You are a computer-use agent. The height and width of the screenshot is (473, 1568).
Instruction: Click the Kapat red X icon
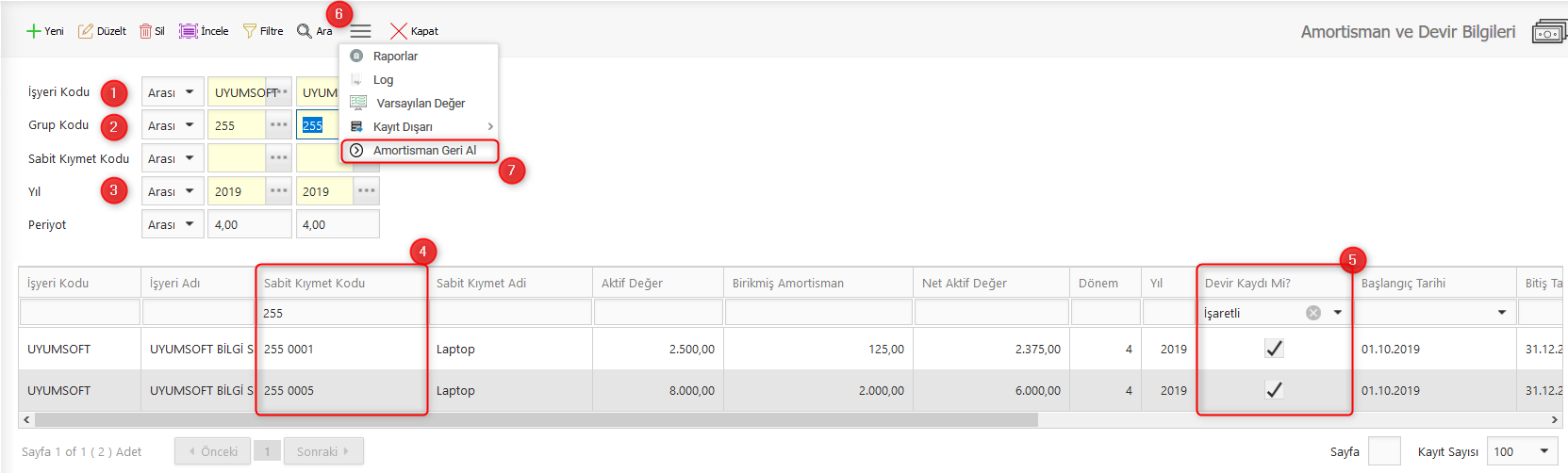click(399, 31)
